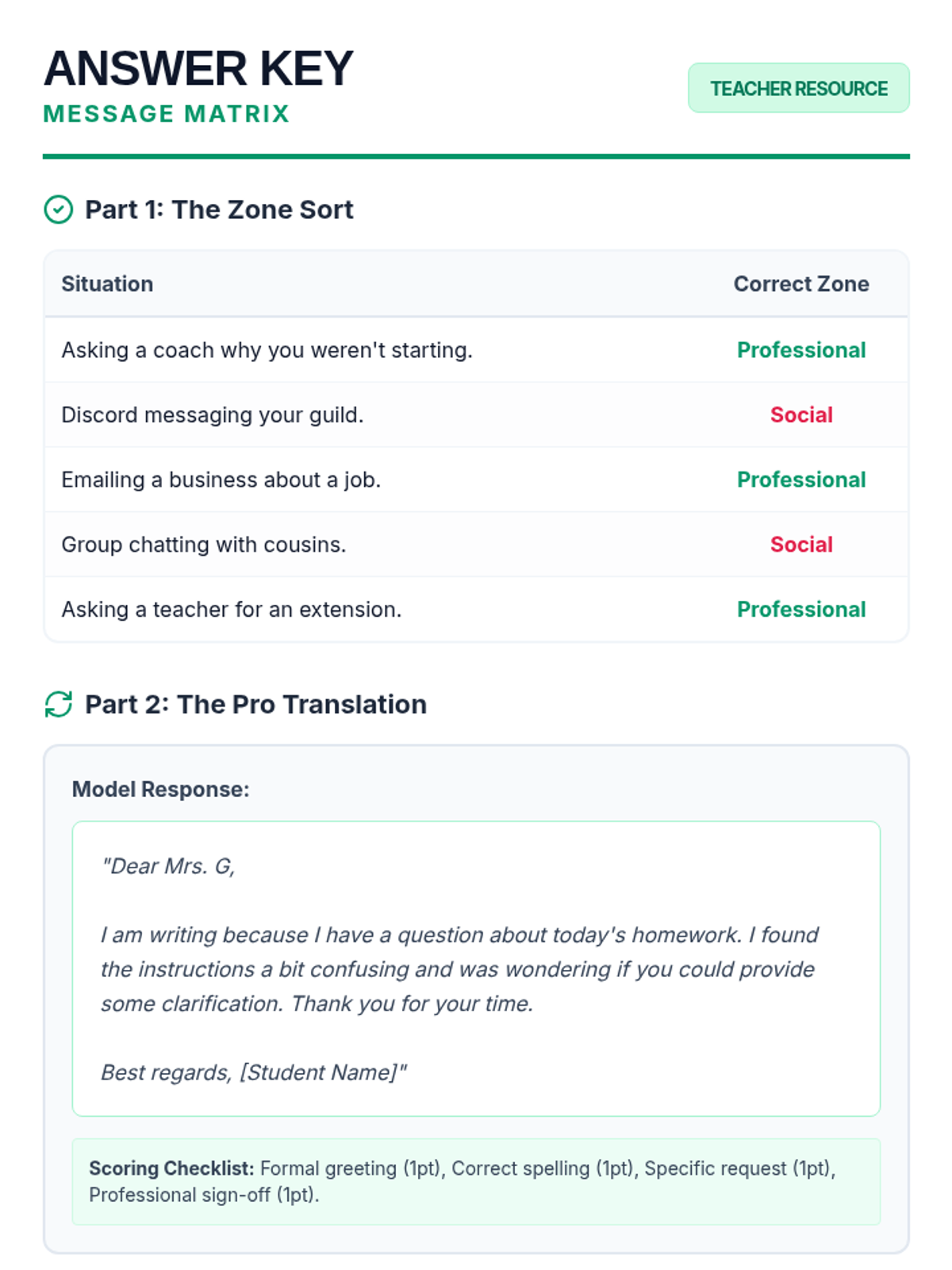Select the emailing a business row
Image resolution: width=952 pixels, height=1270 pixels.
coord(221,480)
